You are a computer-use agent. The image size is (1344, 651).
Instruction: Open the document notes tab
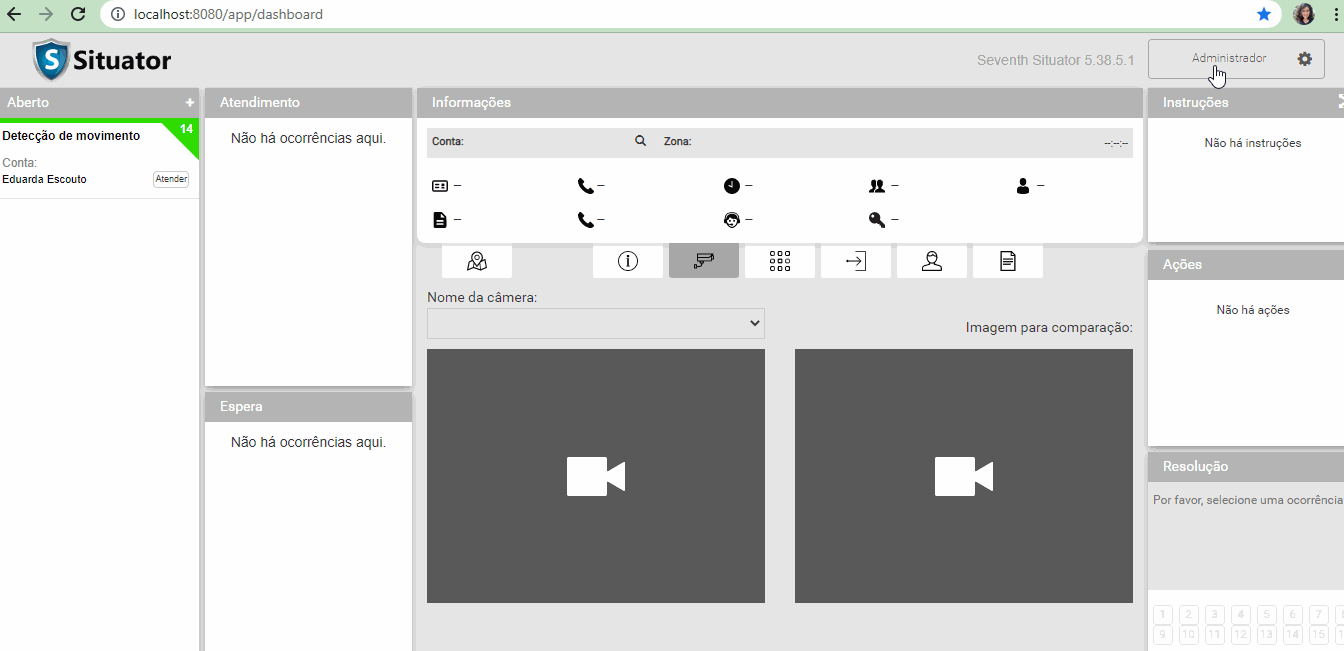pyautogui.click(x=1008, y=261)
